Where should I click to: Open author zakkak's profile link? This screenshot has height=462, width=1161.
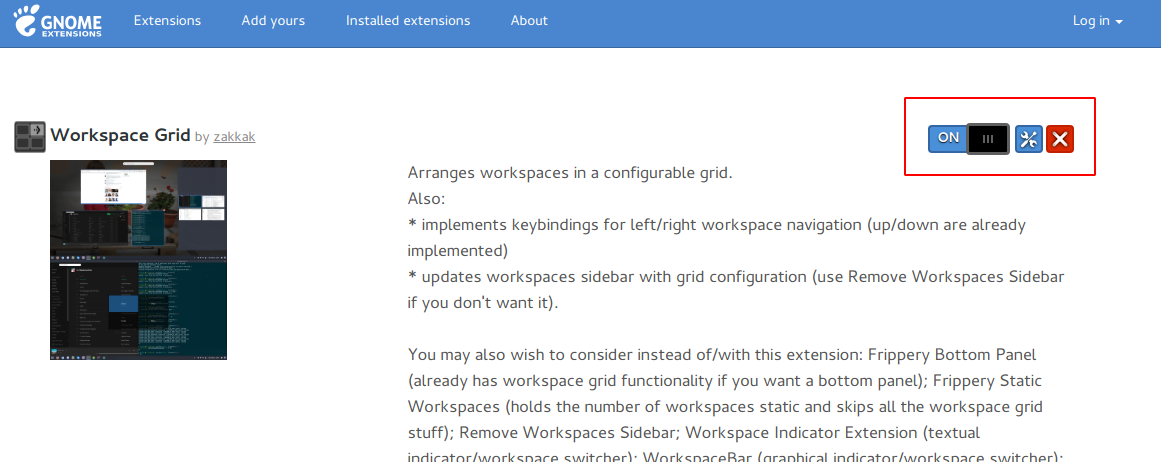(x=234, y=137)
